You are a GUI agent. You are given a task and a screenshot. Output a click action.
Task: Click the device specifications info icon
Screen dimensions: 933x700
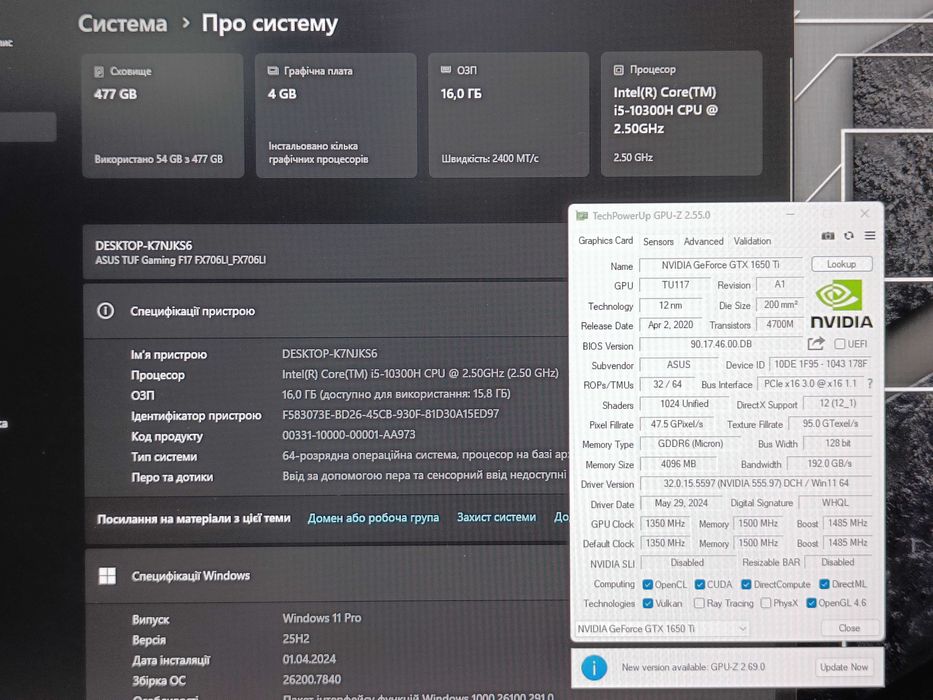click(x=105, y=311)
